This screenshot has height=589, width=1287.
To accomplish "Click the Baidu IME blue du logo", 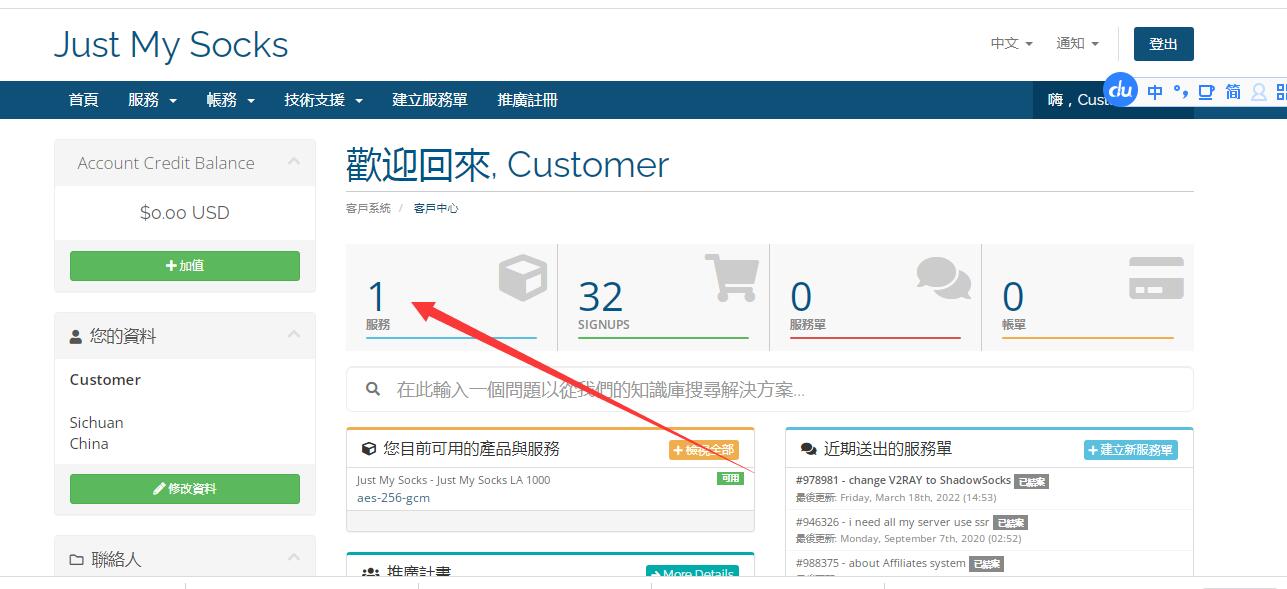I will pyautogui.click(x=1120, y=90).
